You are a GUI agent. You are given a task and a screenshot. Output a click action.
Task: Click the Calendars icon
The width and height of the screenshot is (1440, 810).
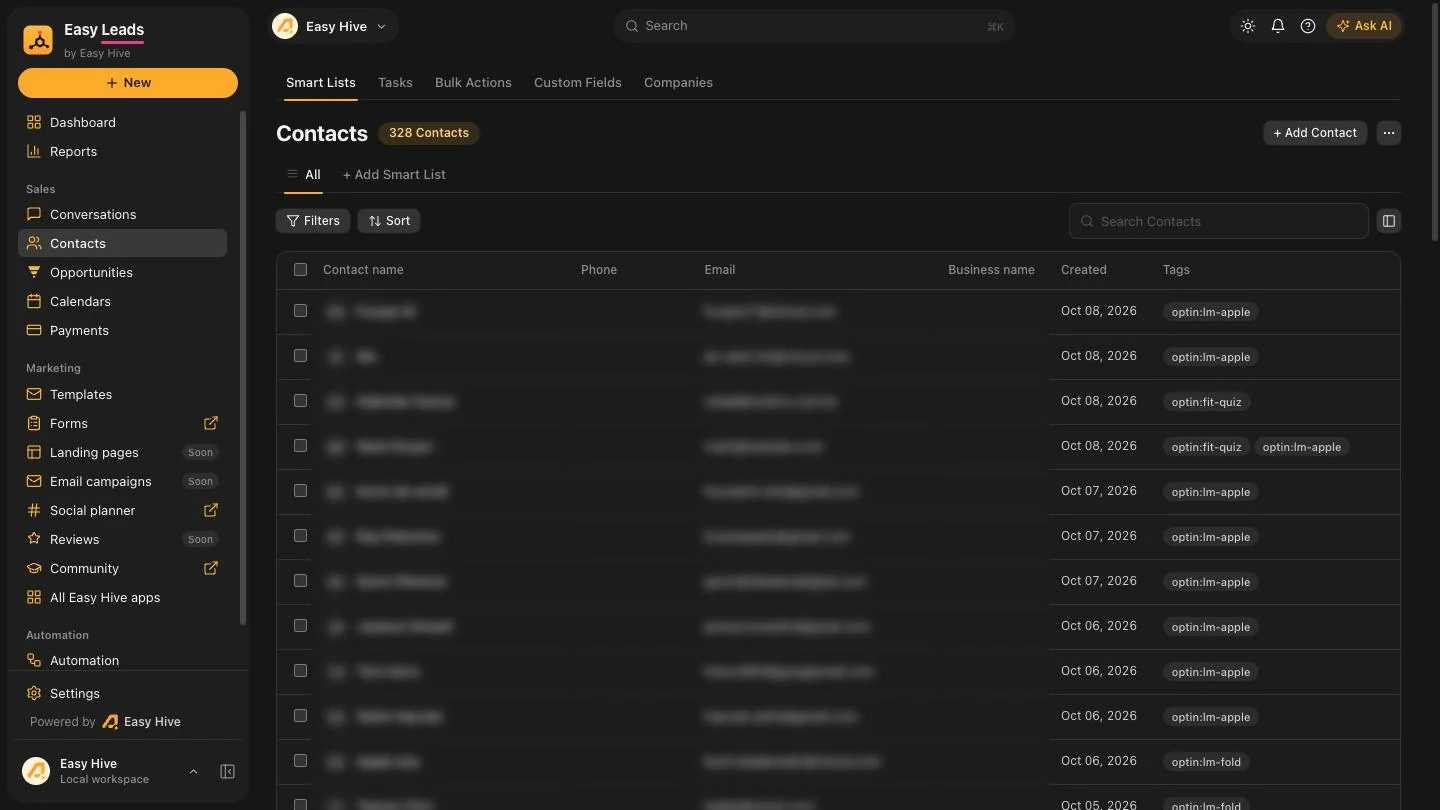click(34, 301)
